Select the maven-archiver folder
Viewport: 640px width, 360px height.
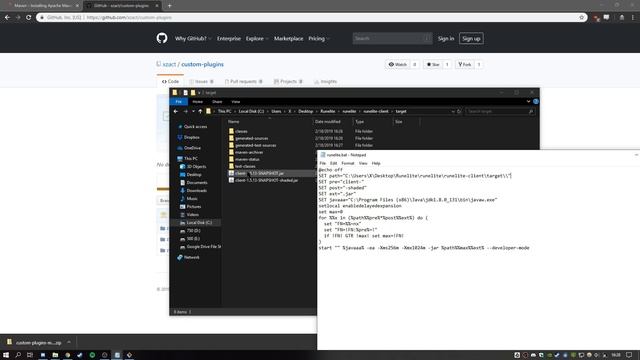pos(249,152)
